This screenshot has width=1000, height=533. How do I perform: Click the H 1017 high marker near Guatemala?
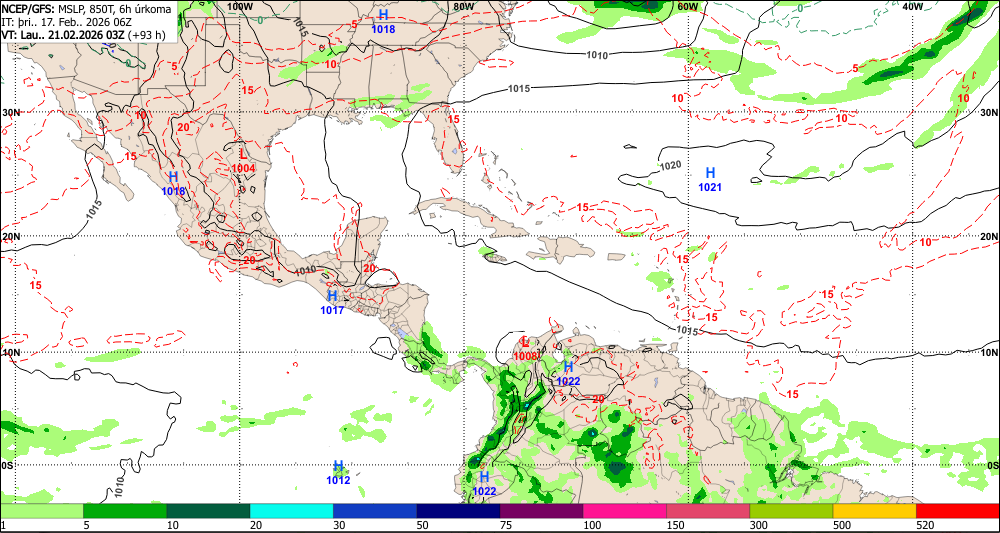332,303
